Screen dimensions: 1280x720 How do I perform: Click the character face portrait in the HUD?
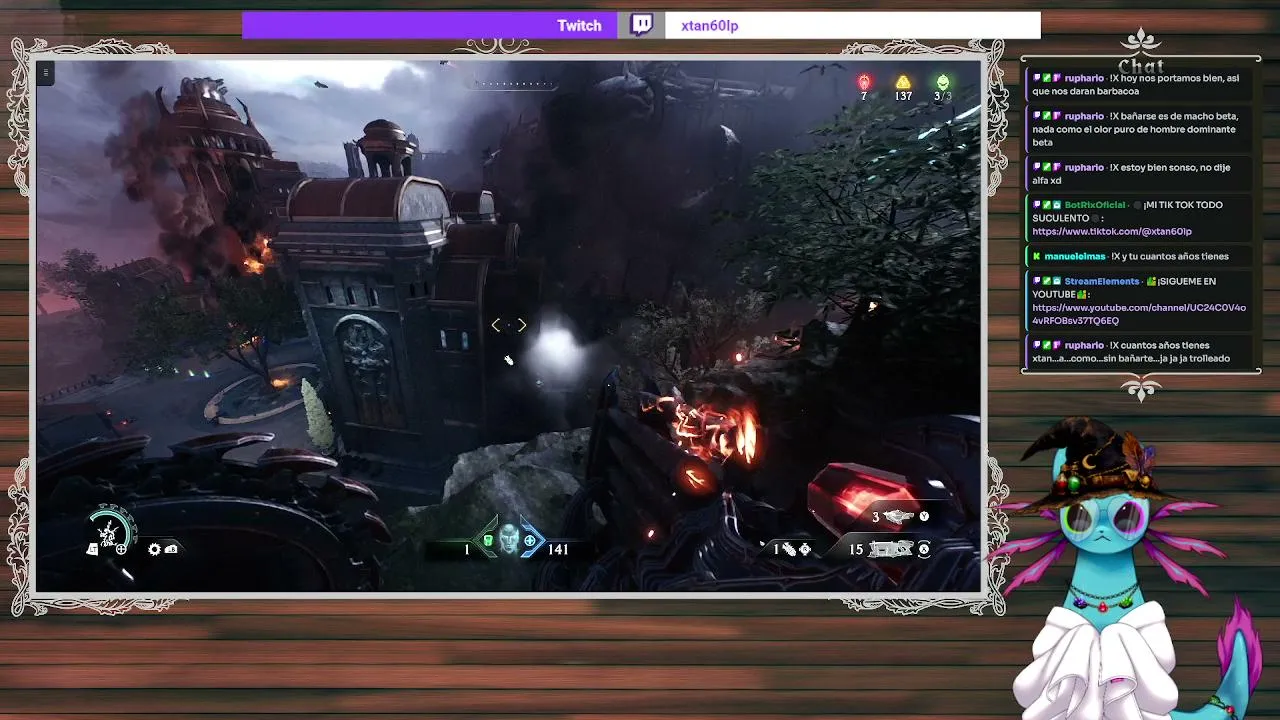click(x=509, y=540)
